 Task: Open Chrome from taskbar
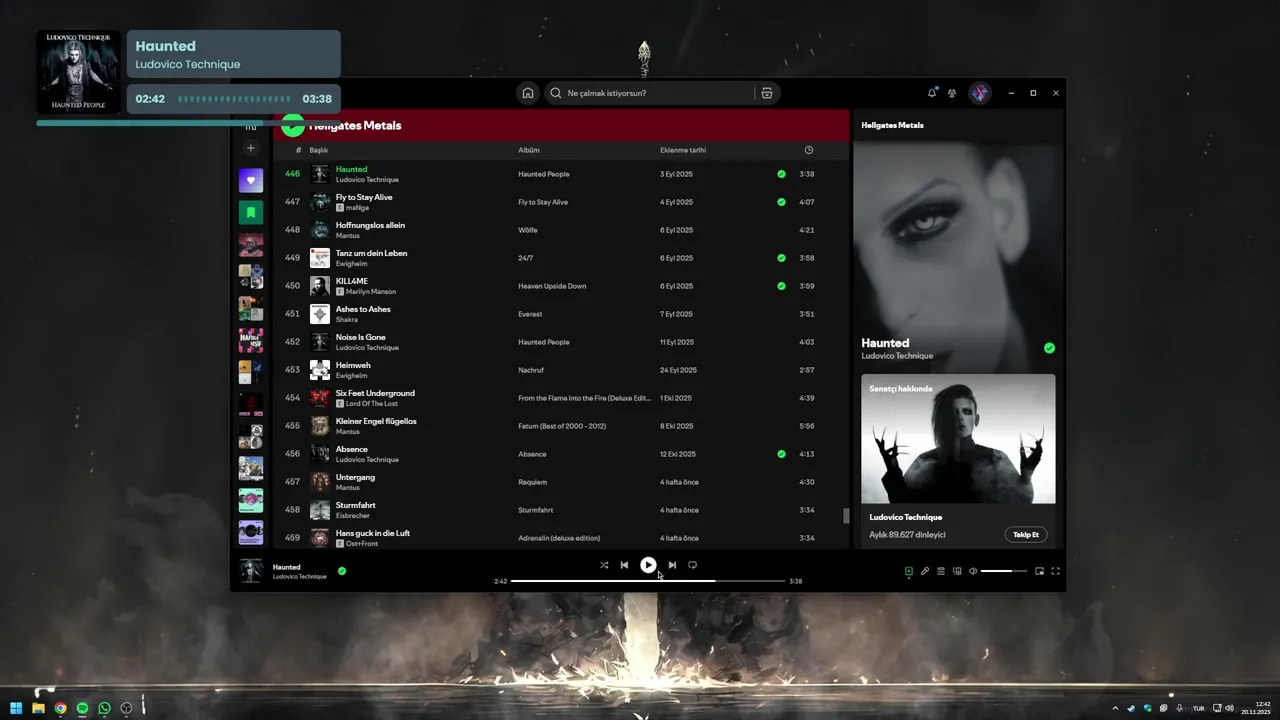[x=60, y=708]
